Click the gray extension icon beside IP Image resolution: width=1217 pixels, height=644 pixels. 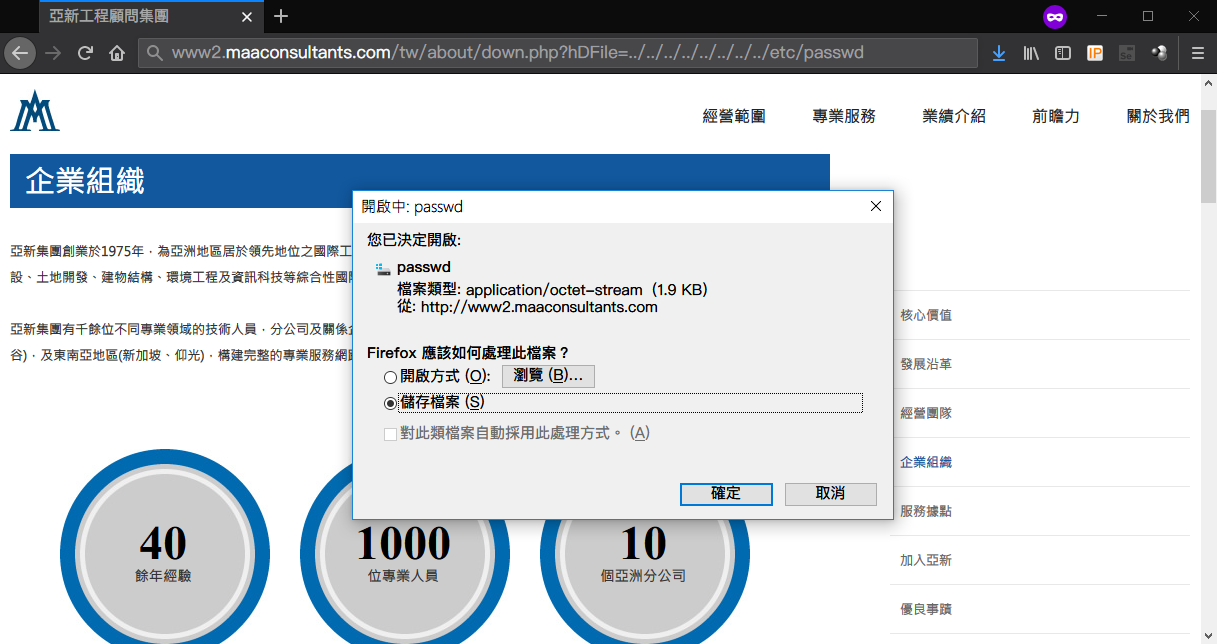[1127, 53]
